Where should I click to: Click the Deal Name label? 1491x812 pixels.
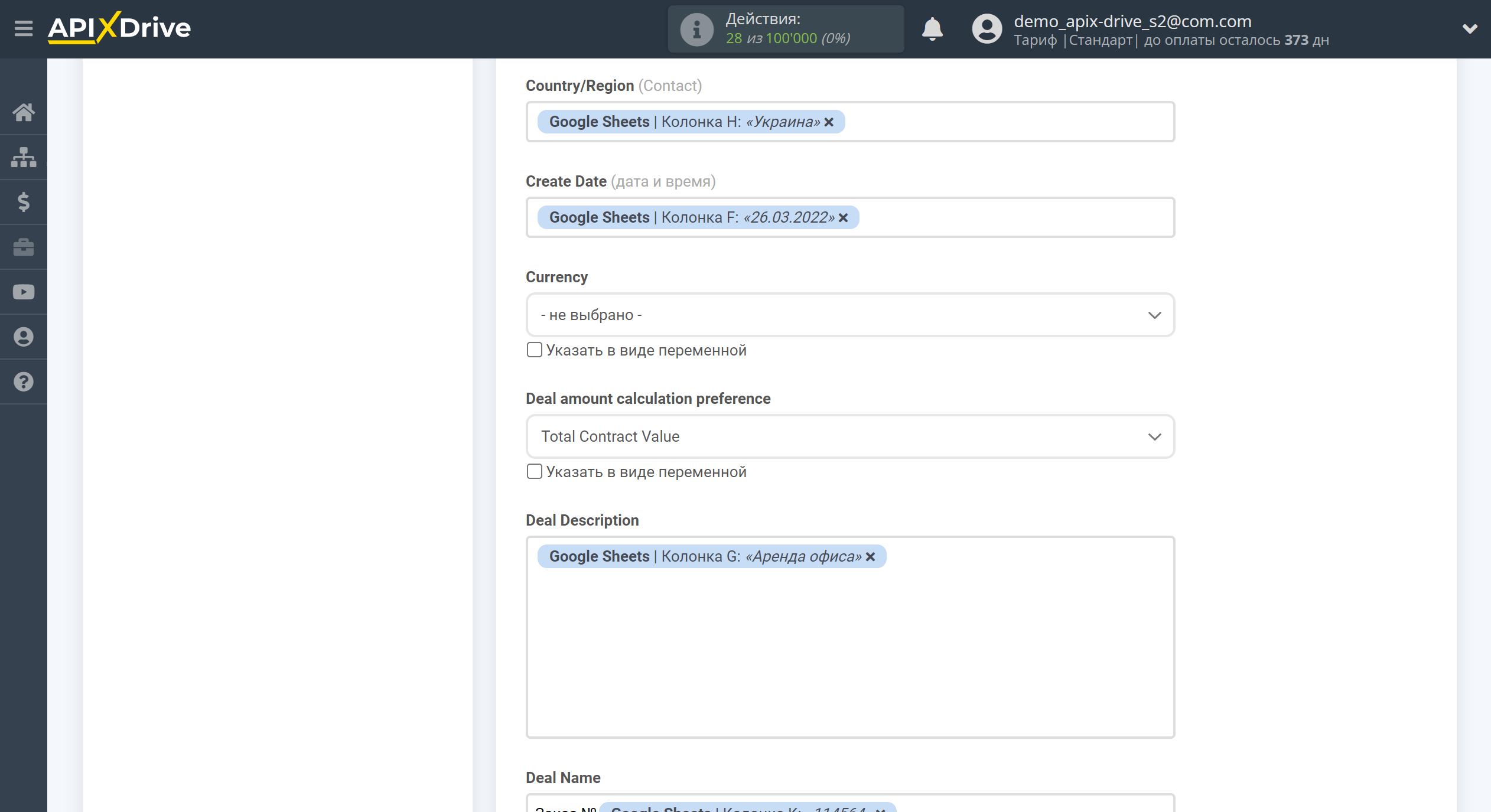coord(563,778)
